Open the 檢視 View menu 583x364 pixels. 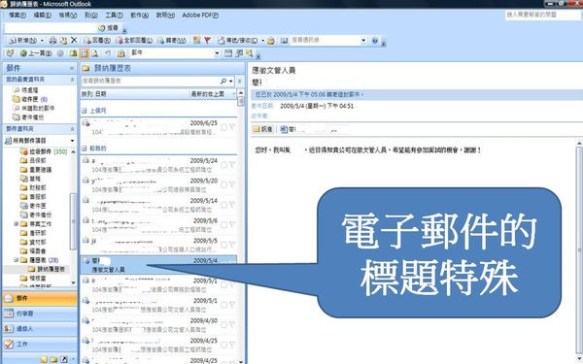[x=68, y=15]
